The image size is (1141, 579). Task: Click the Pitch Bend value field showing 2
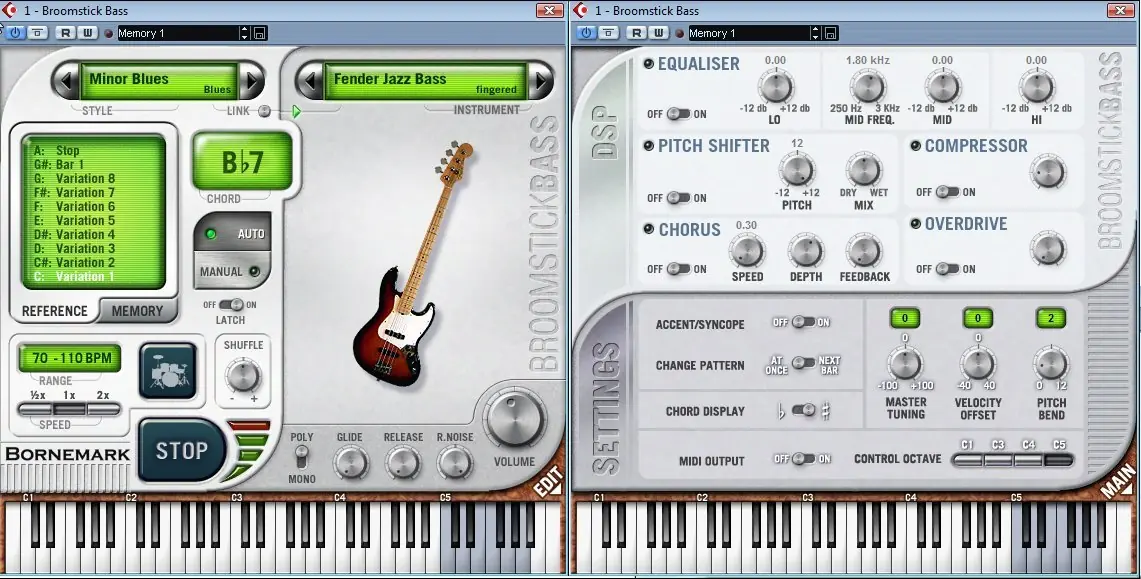1051,318
